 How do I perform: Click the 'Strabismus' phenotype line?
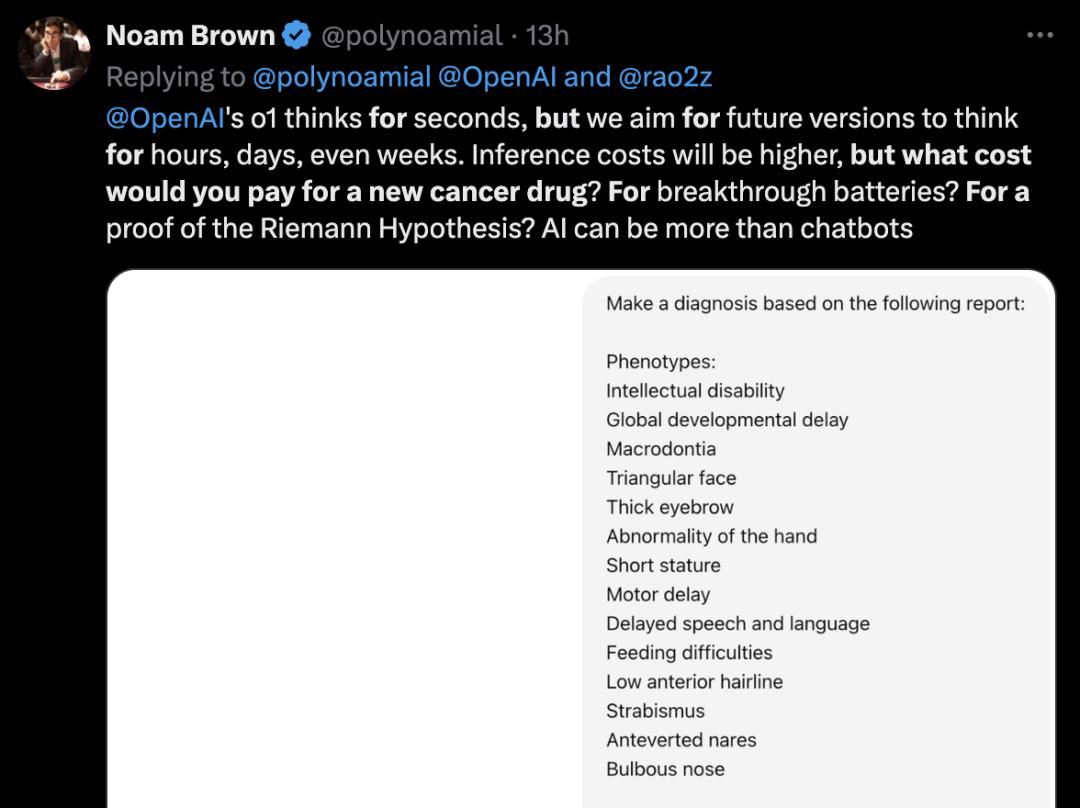655,711
